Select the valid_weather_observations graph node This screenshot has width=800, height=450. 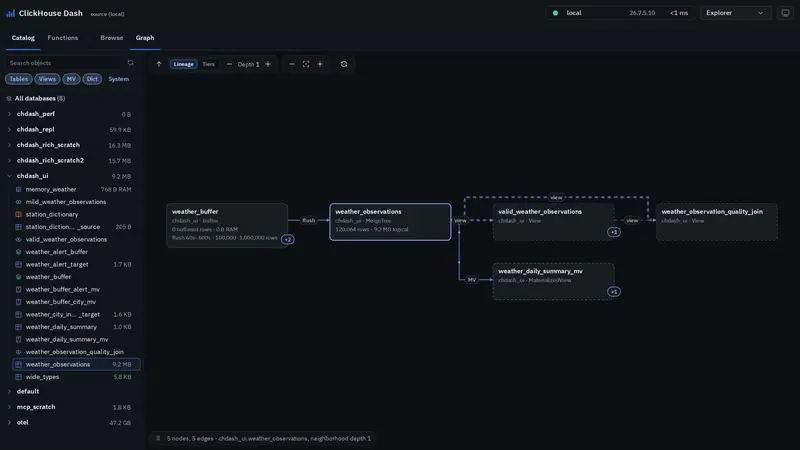point(554,222)
